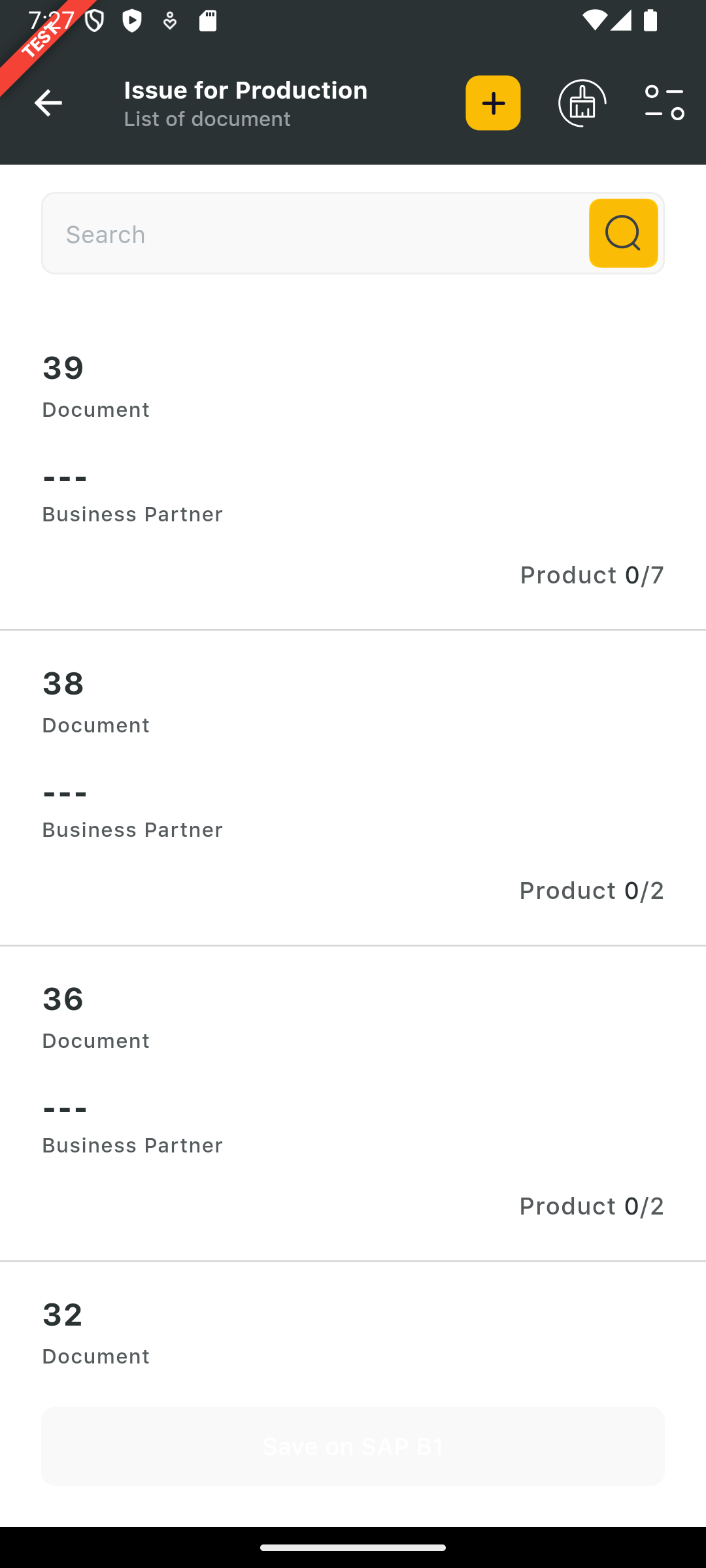
Task: Tap the battery status icon
Action: coord(650,21)
